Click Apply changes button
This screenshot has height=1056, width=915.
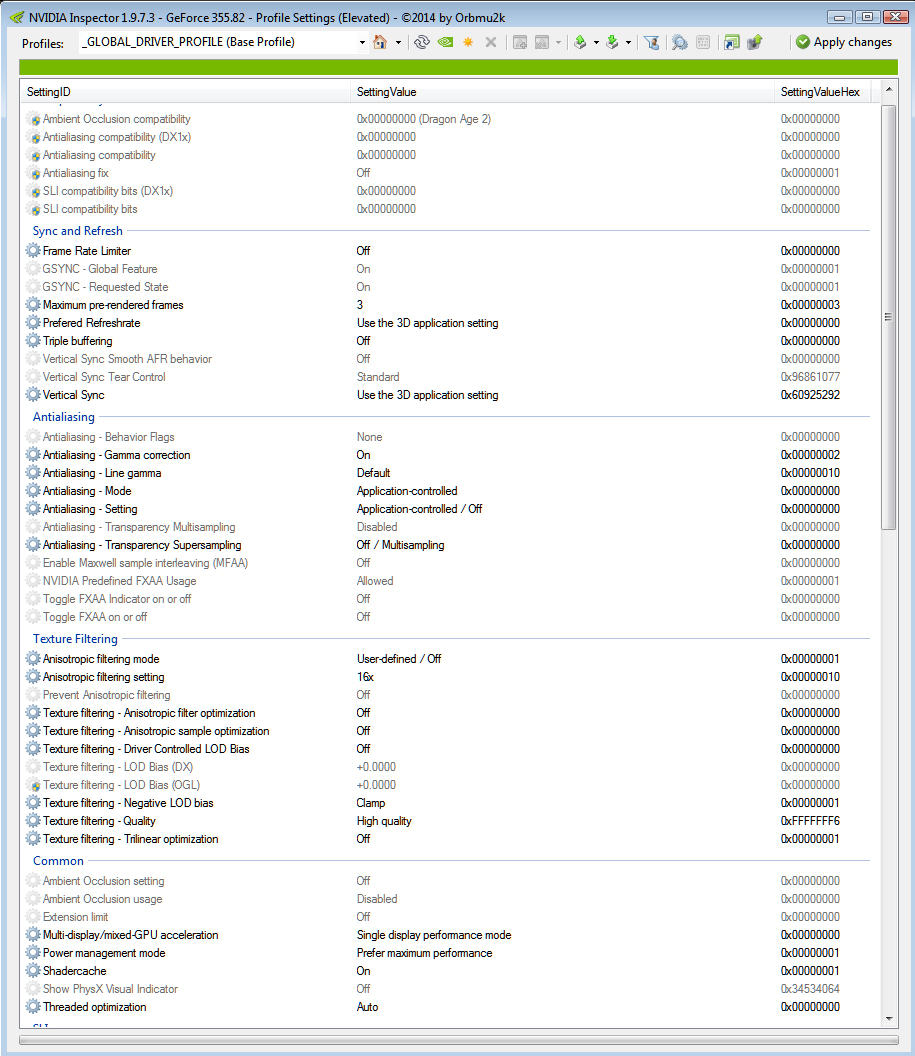[844, 42]
